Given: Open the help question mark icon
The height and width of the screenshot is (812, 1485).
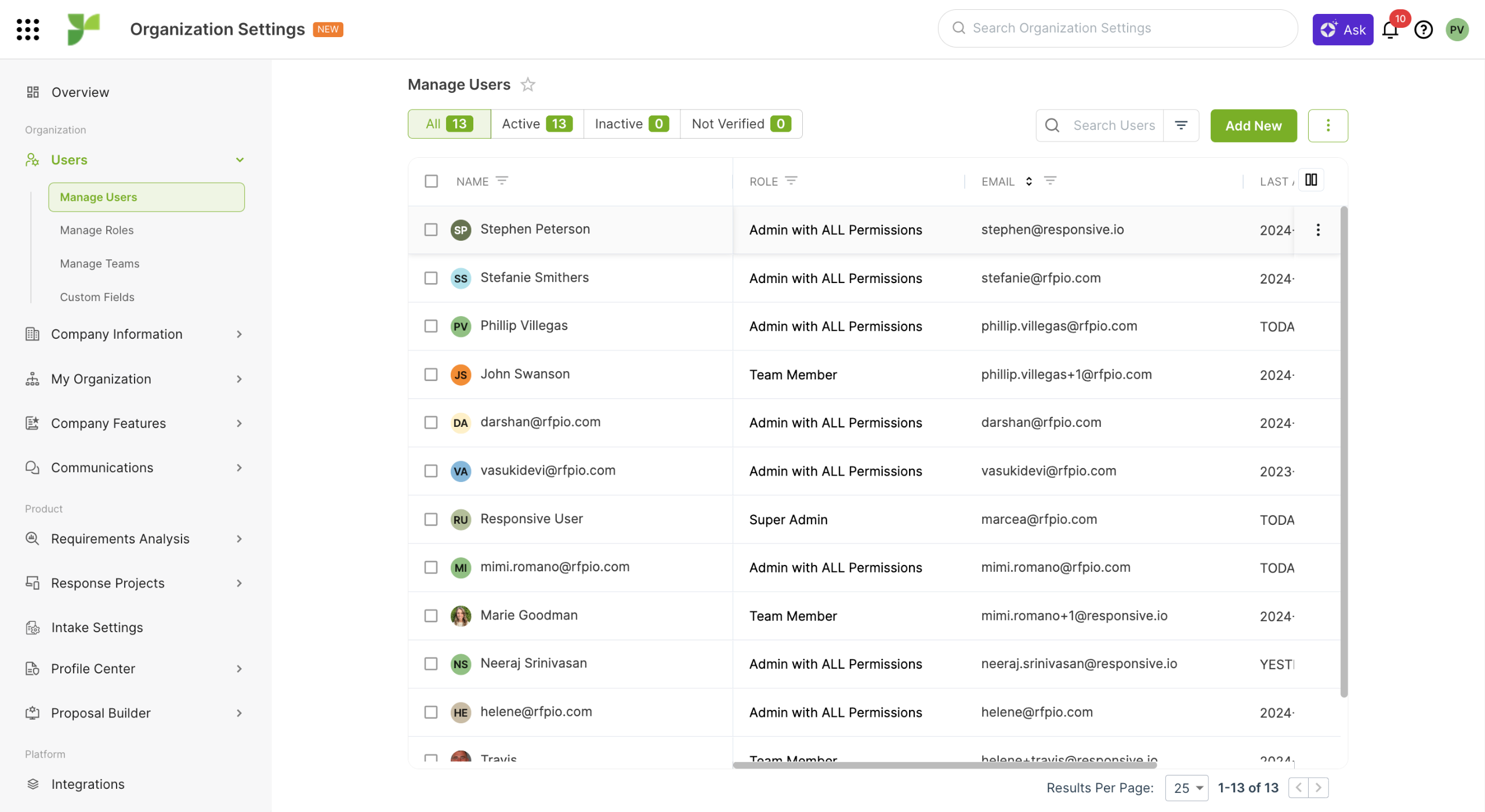Looking at the screenshot, I should (x=1424, y=30).
